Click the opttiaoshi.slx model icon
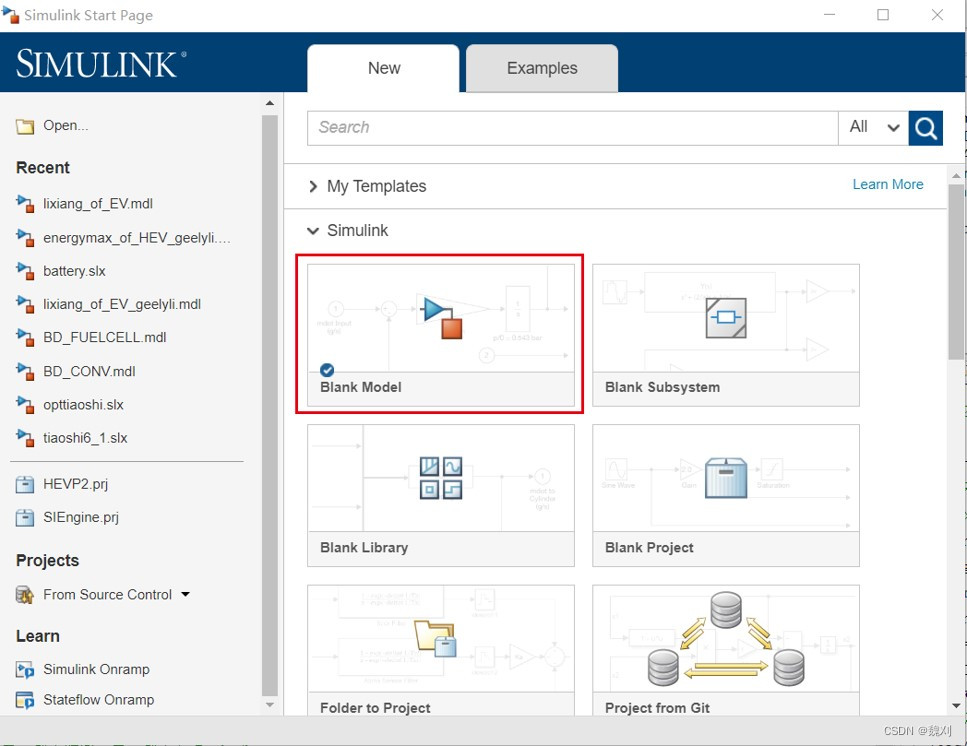This screenshot has height=746, width=967. click(25, 404)
